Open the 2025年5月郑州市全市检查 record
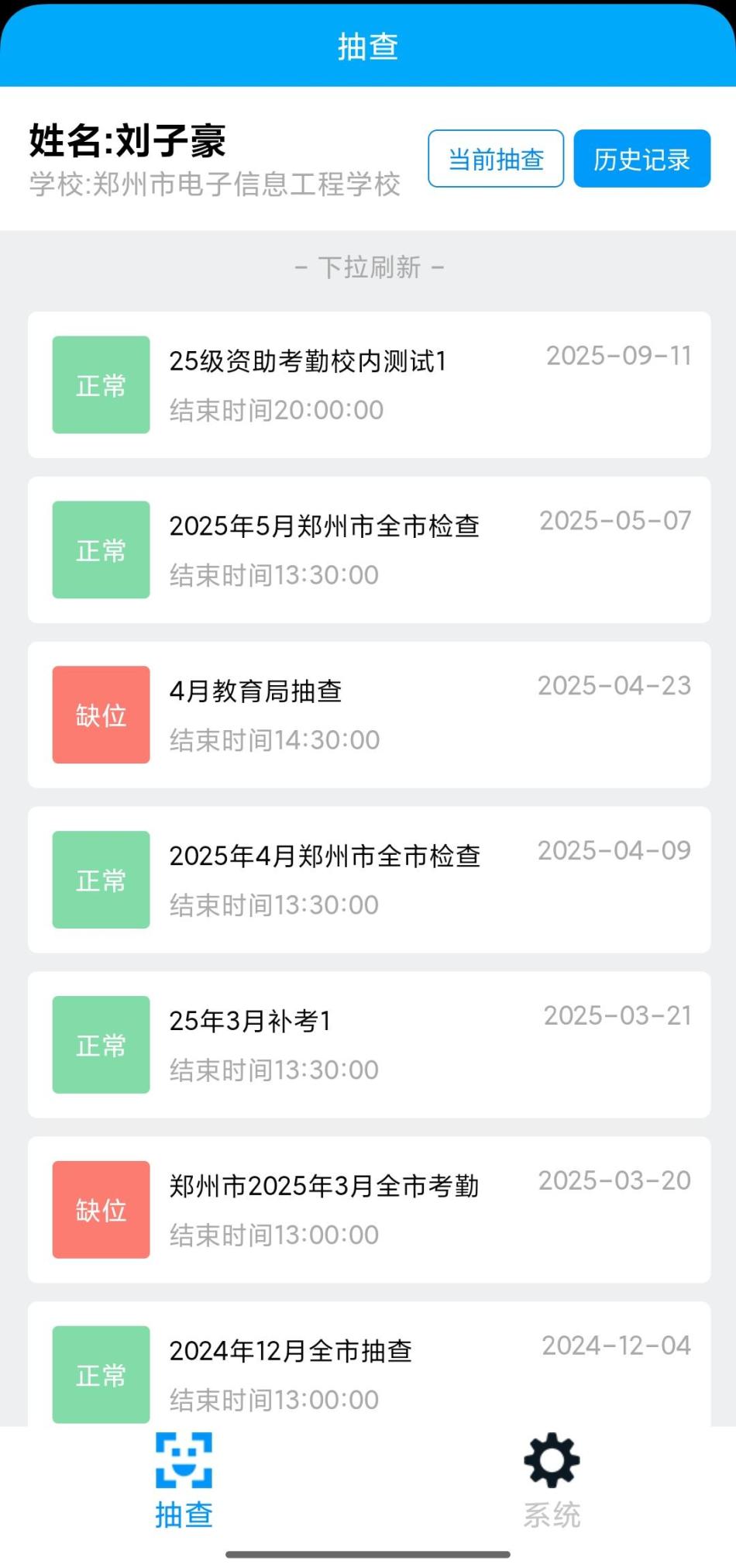The width and height of the screenshot is (736, 1568). click(324, 526)
